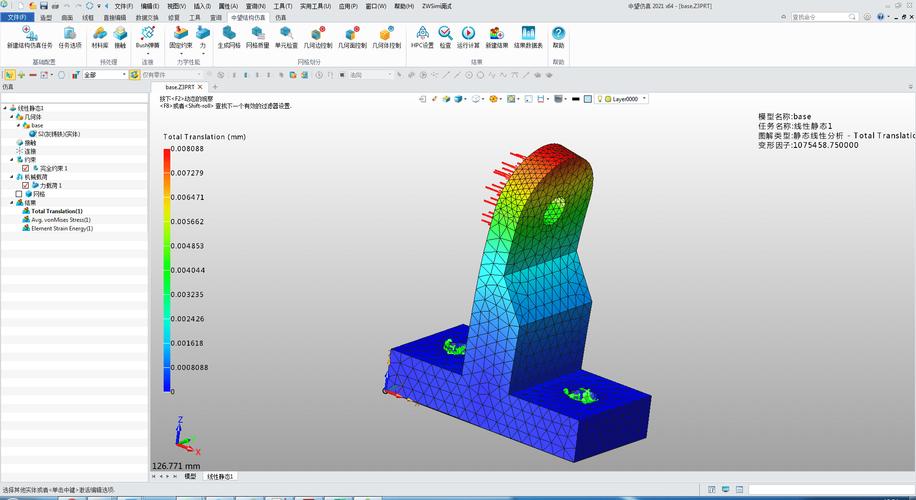Click the red minus icon in filter toolbar
Image resolution: width=916 pixels, height=500 pixels.
click(33, 75)
